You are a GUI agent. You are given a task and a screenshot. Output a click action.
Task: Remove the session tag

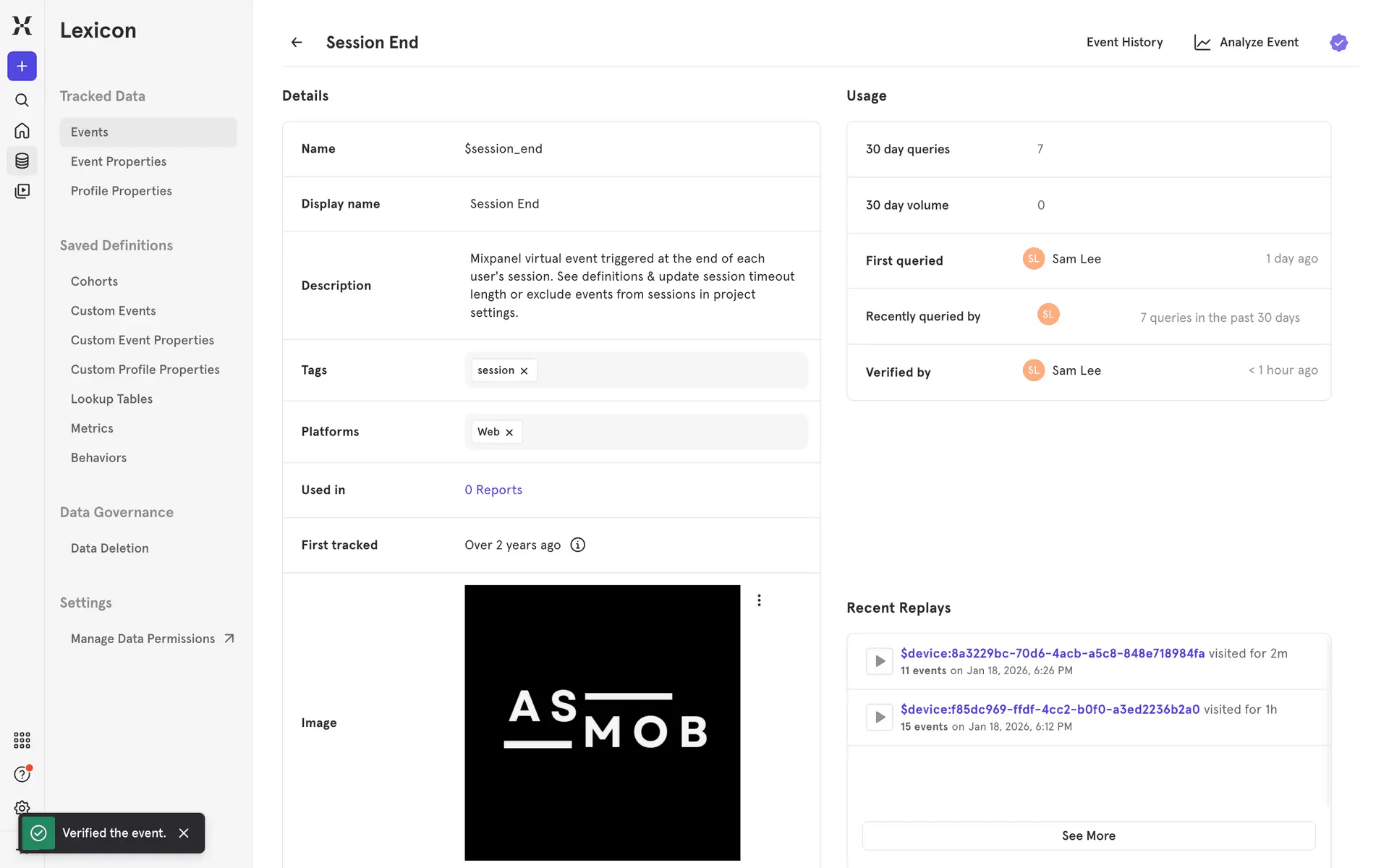click(x=524, y=371)
